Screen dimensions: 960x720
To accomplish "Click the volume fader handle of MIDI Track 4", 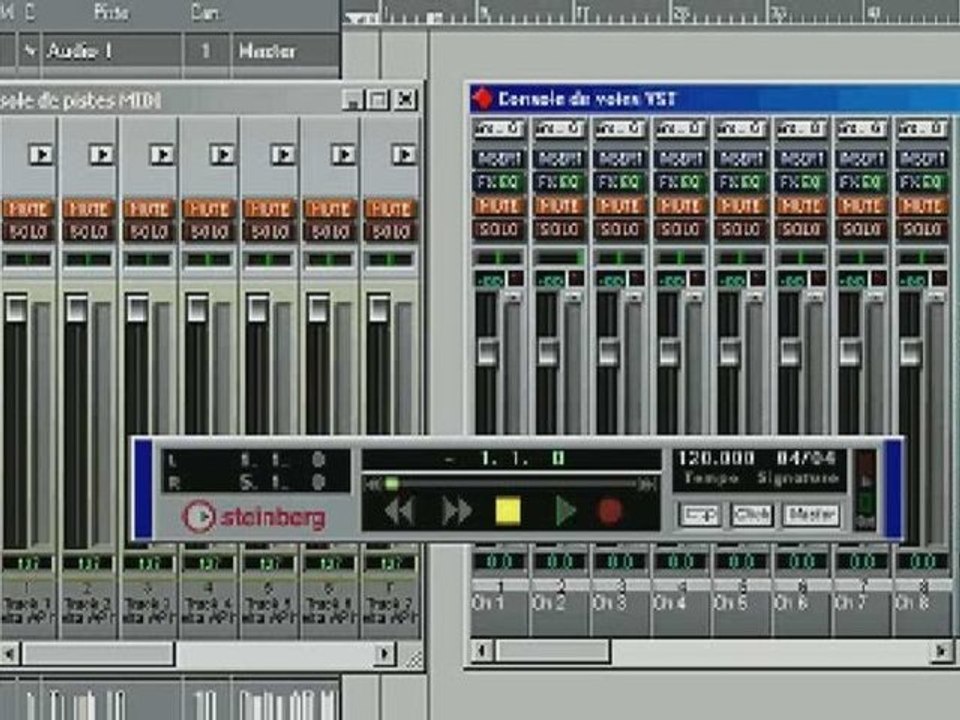I will (197, 309).
